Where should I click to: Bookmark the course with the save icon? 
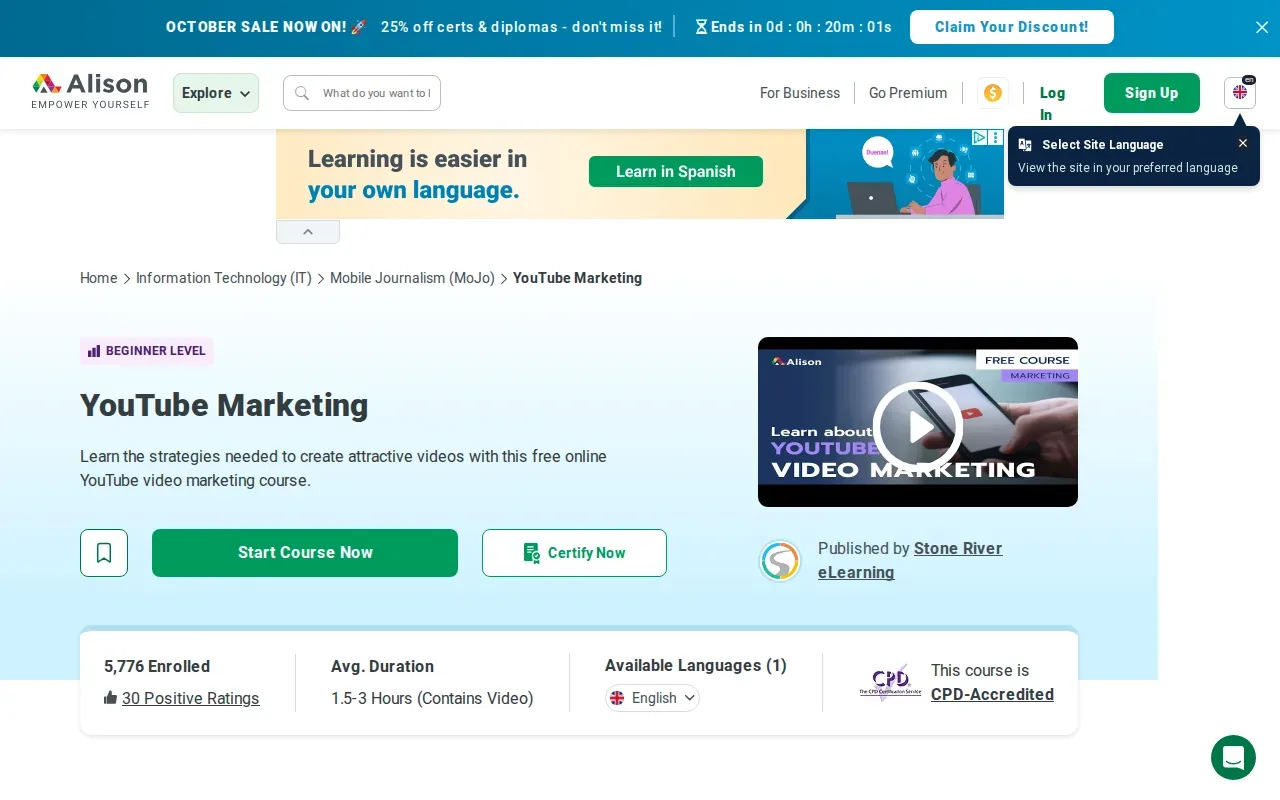[x=104, y=553]
